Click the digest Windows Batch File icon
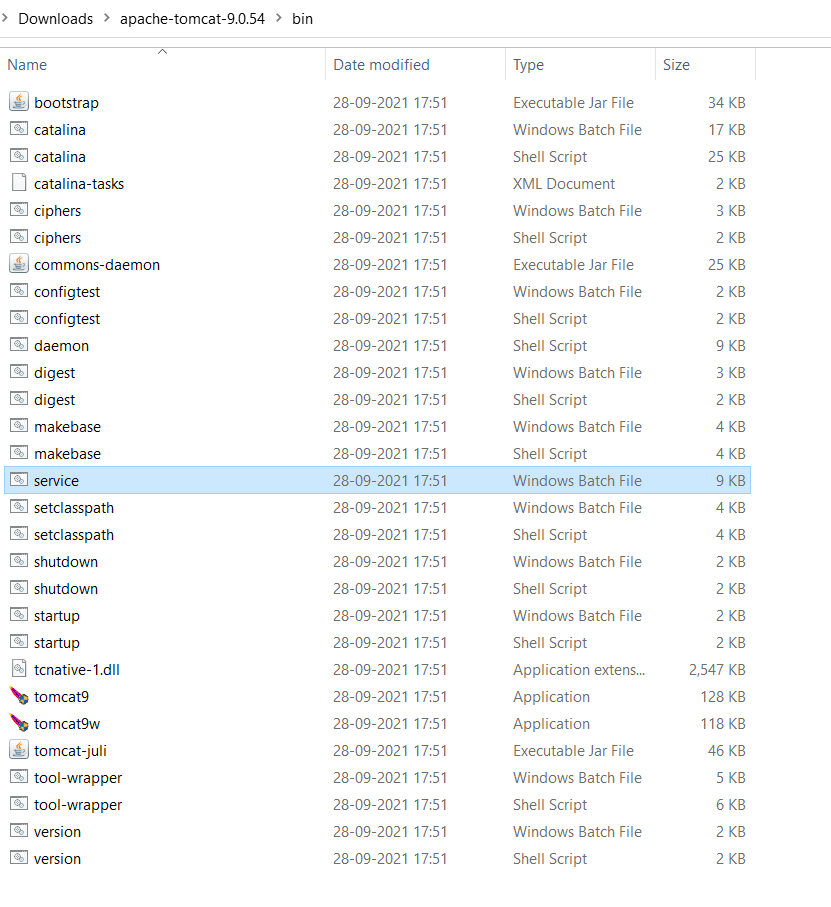831x907 pixels. point(19,372)
